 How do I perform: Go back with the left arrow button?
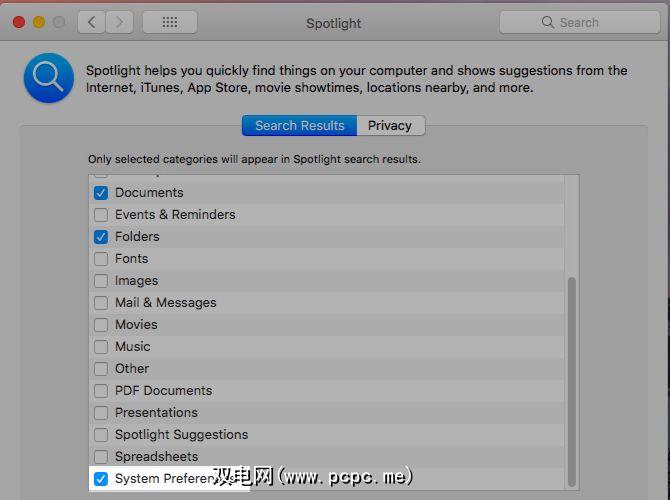pos(91,22)
